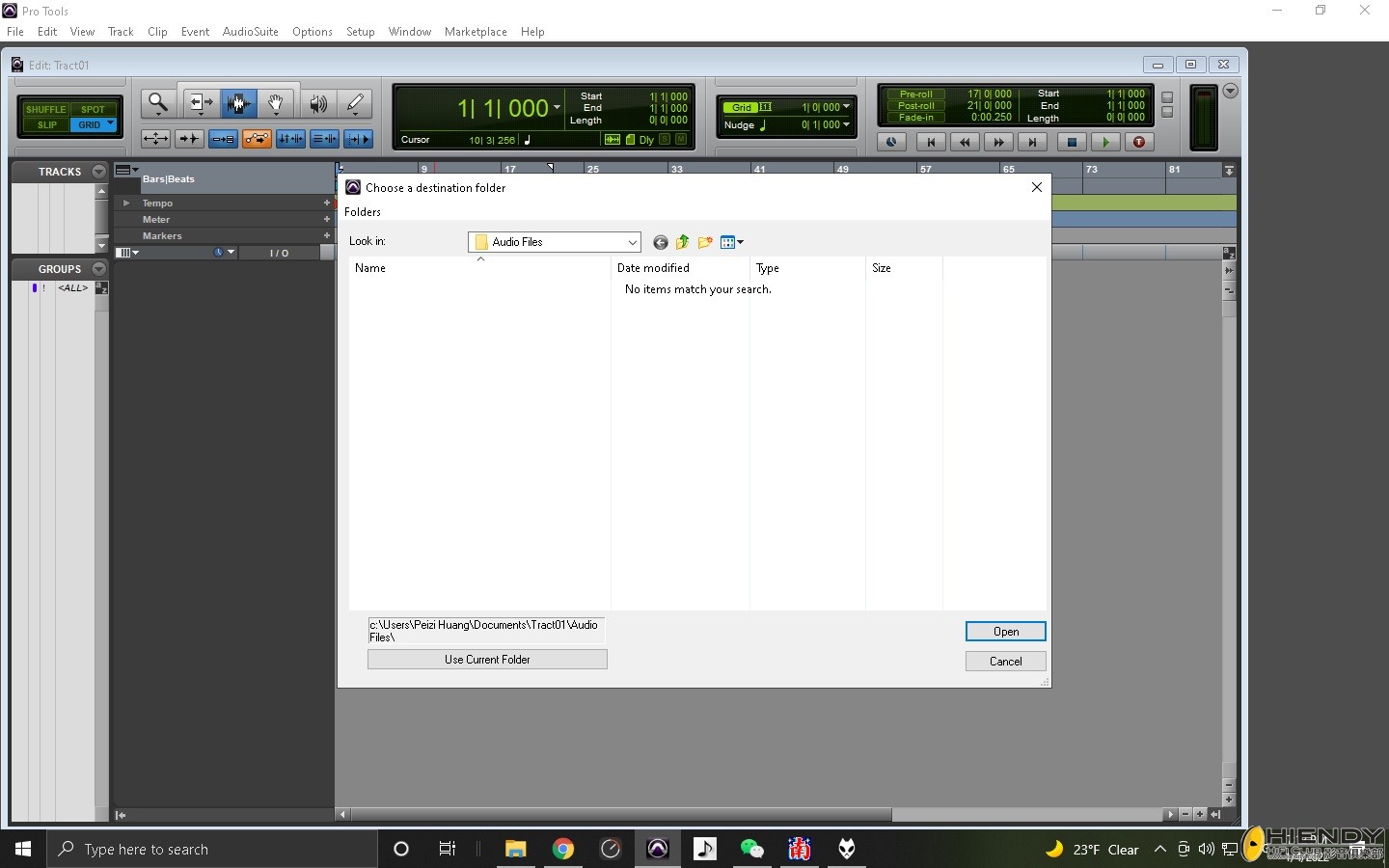Select the Scrubber speaker tool
The image size is (1389, 868).
(x=317, y=103)
